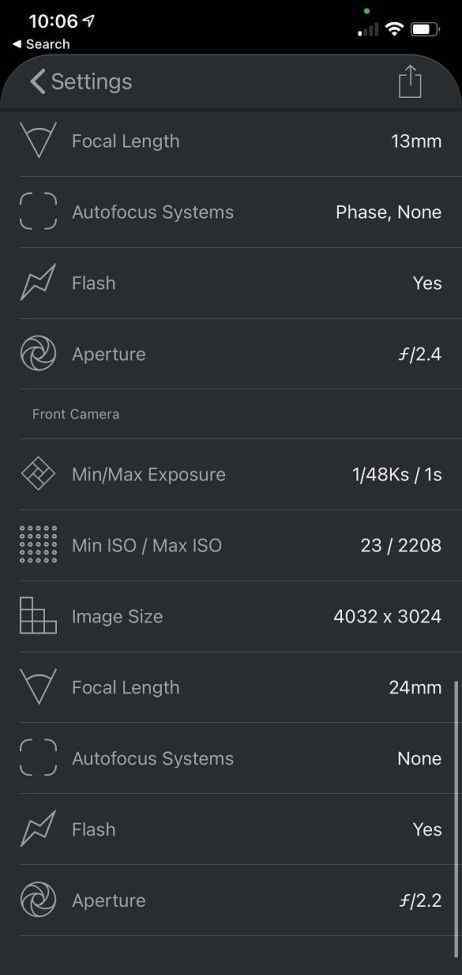This screenshot has width=462, height=975.
Task: Tap the rear camera Focal Length icon
Action: [x=38, y=141]
